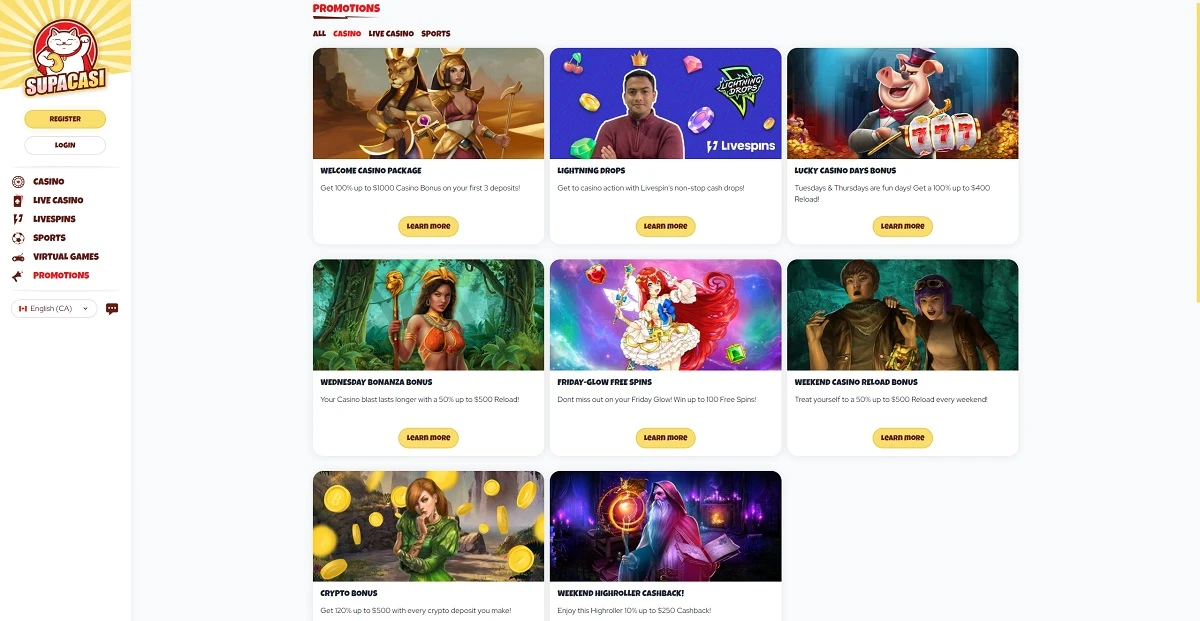Switch to the Live Casino promotions tab
1200x621 pixels.
(x=391, y=34)
